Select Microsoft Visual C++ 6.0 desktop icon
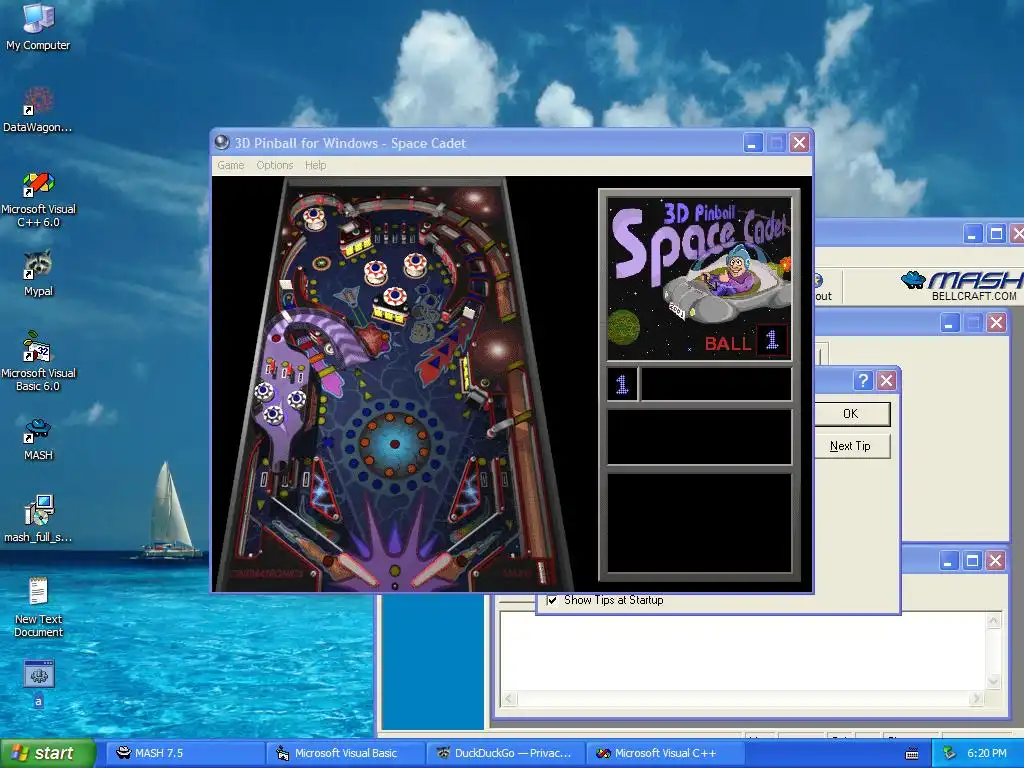This screenshot has height=768, width=1024. (38, 199)
